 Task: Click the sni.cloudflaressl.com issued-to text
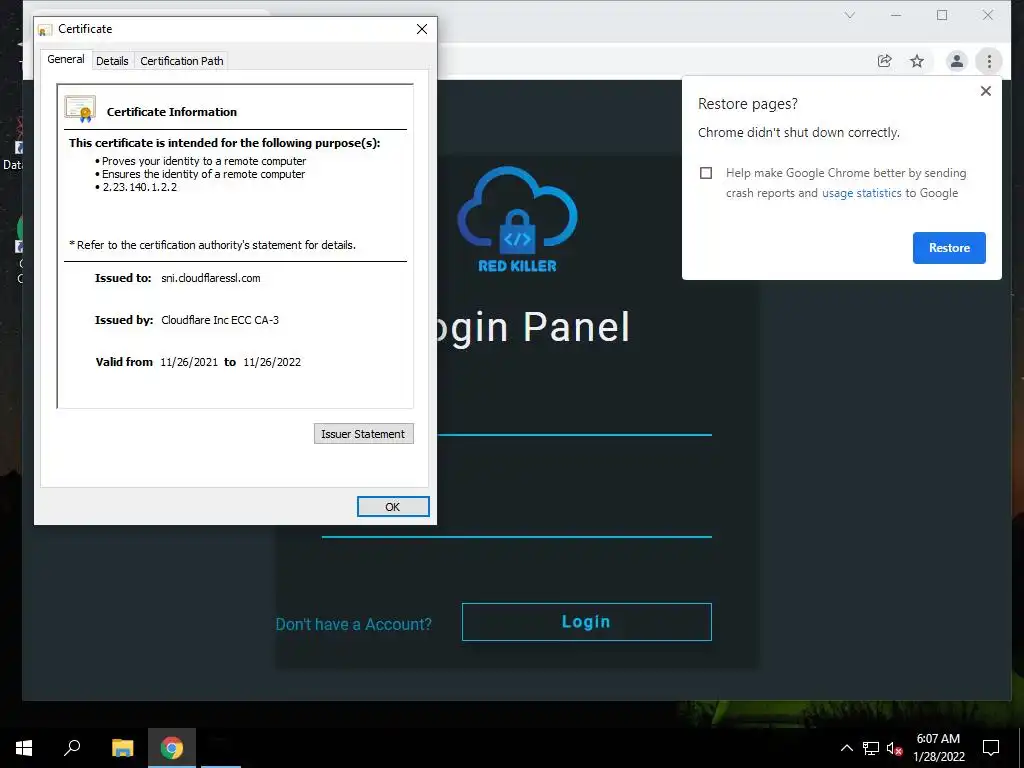[x=210, y=278]
